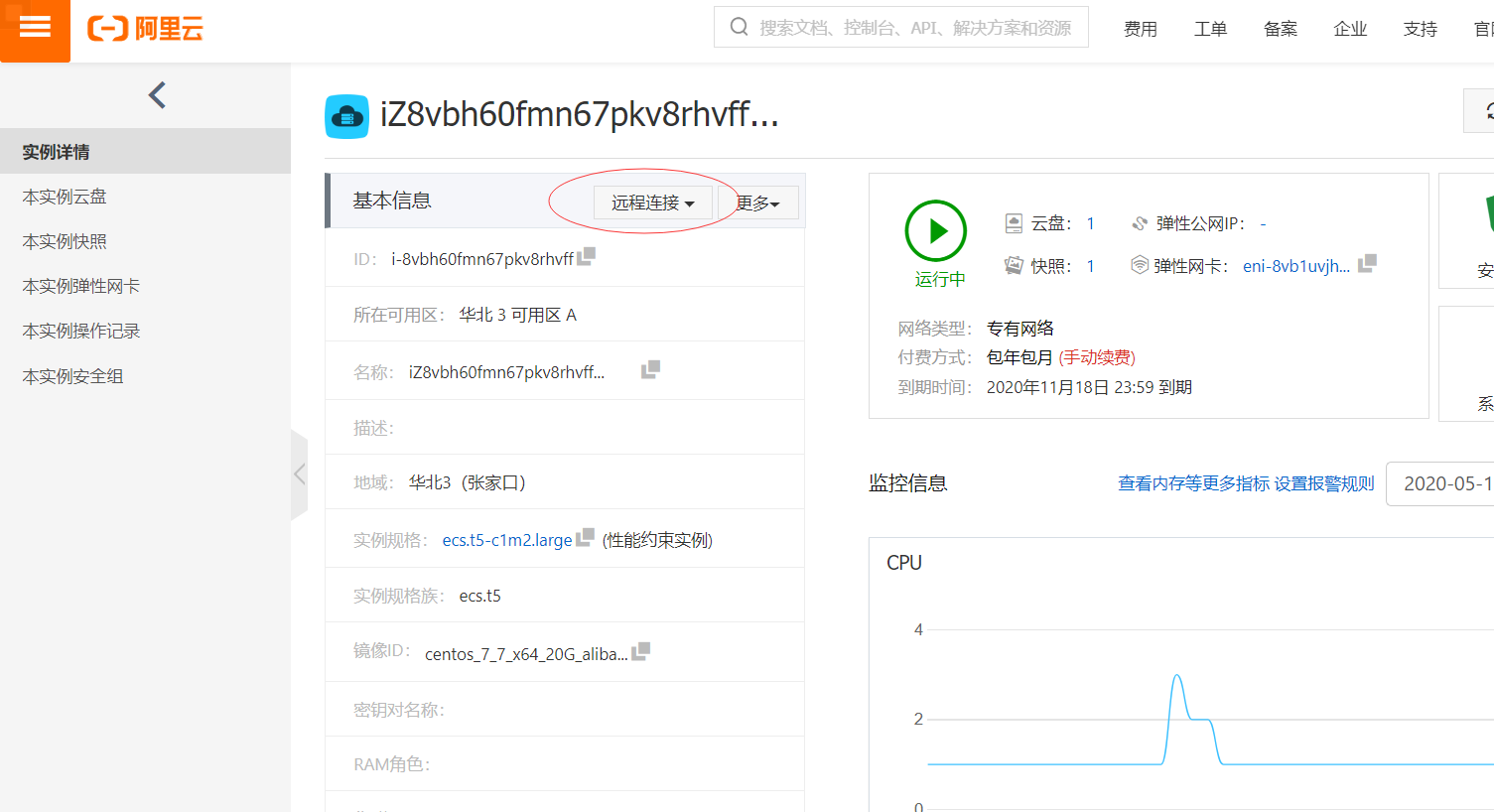Open 费用 in top navigation
Image resolution: width=1494 pixels, height=812 pixels.
(1140, 29)
